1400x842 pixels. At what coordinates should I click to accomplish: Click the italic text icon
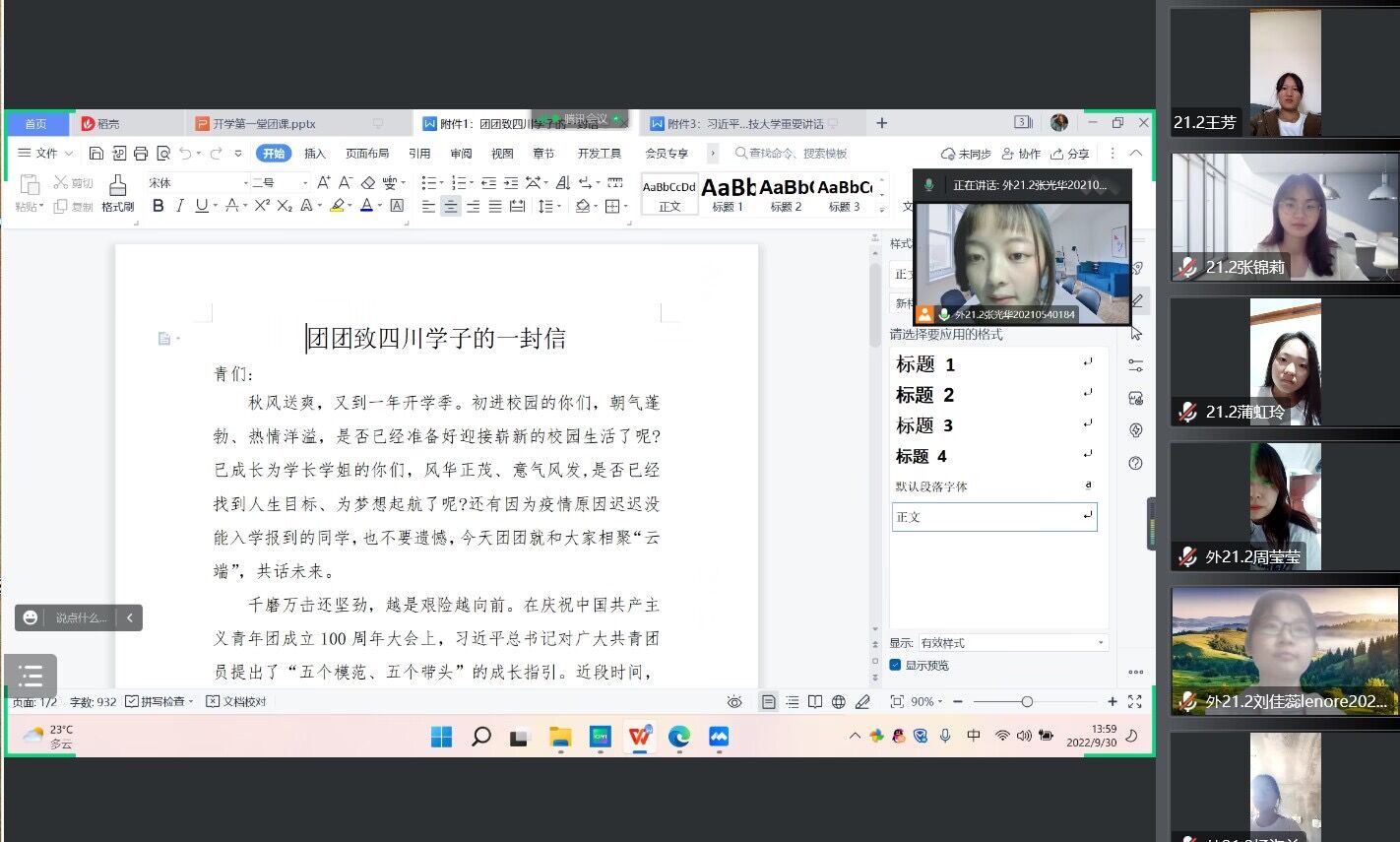click(x=179, y=206)
